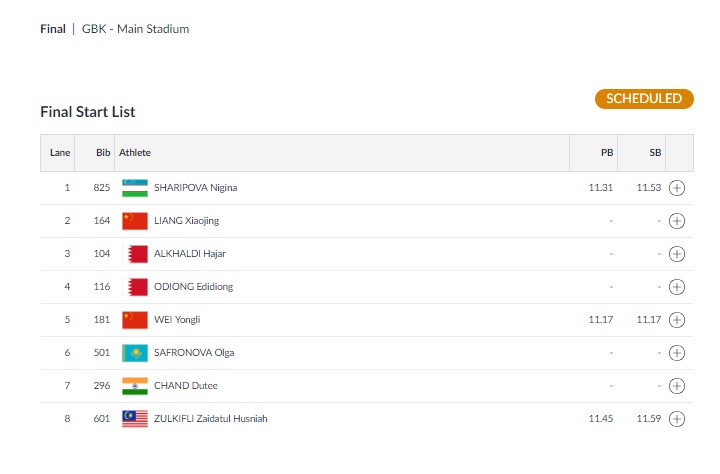
Task: Click the Kazakhstan flag beside SAFRONOVA
Action: [135, 353]
